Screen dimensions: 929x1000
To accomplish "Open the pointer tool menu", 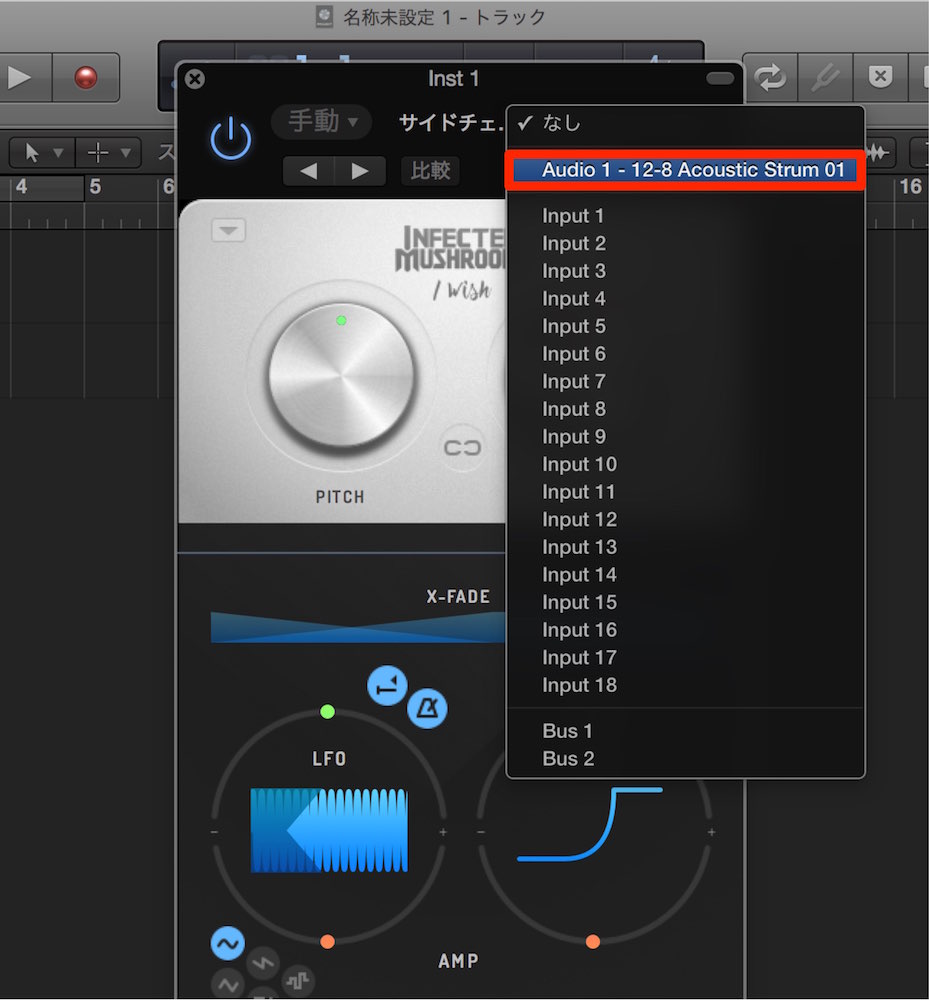I will click(42, 152).
